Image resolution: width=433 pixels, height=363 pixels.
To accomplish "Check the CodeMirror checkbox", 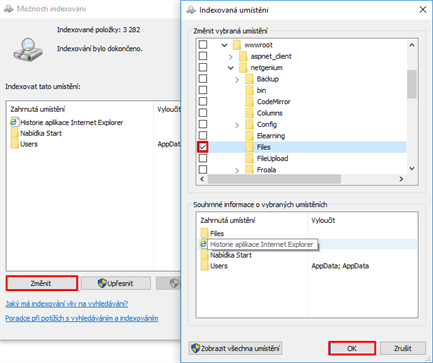I will coord(203,101).
